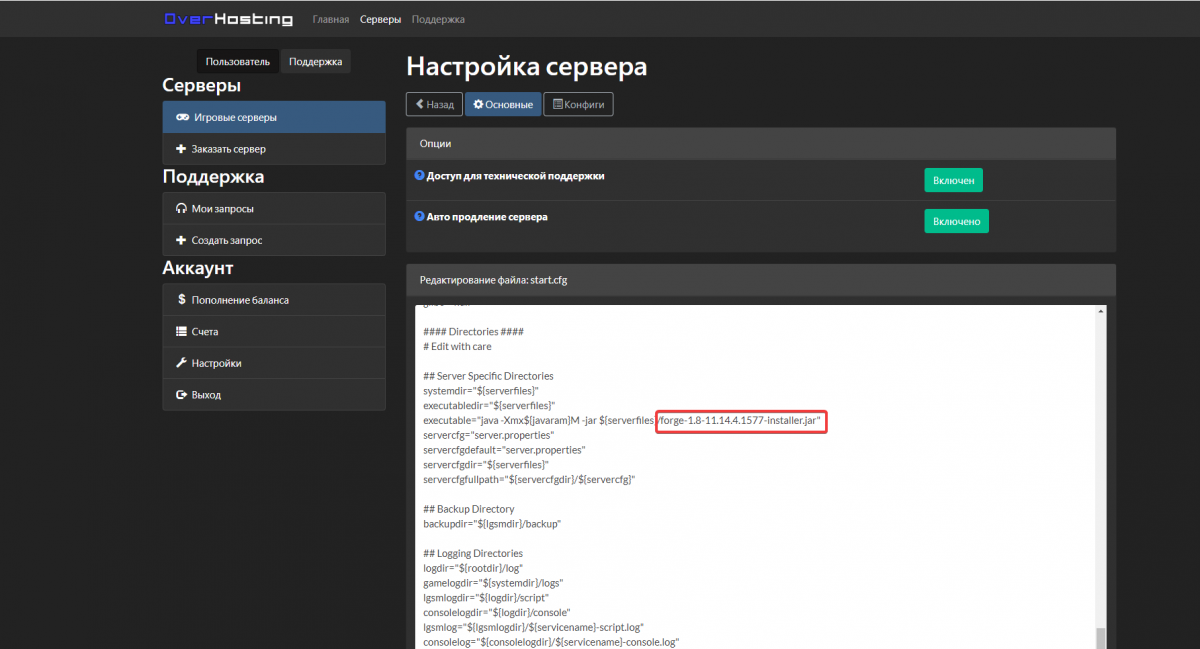
Task: Click Выход to log out
Action: tap(274, 395)
